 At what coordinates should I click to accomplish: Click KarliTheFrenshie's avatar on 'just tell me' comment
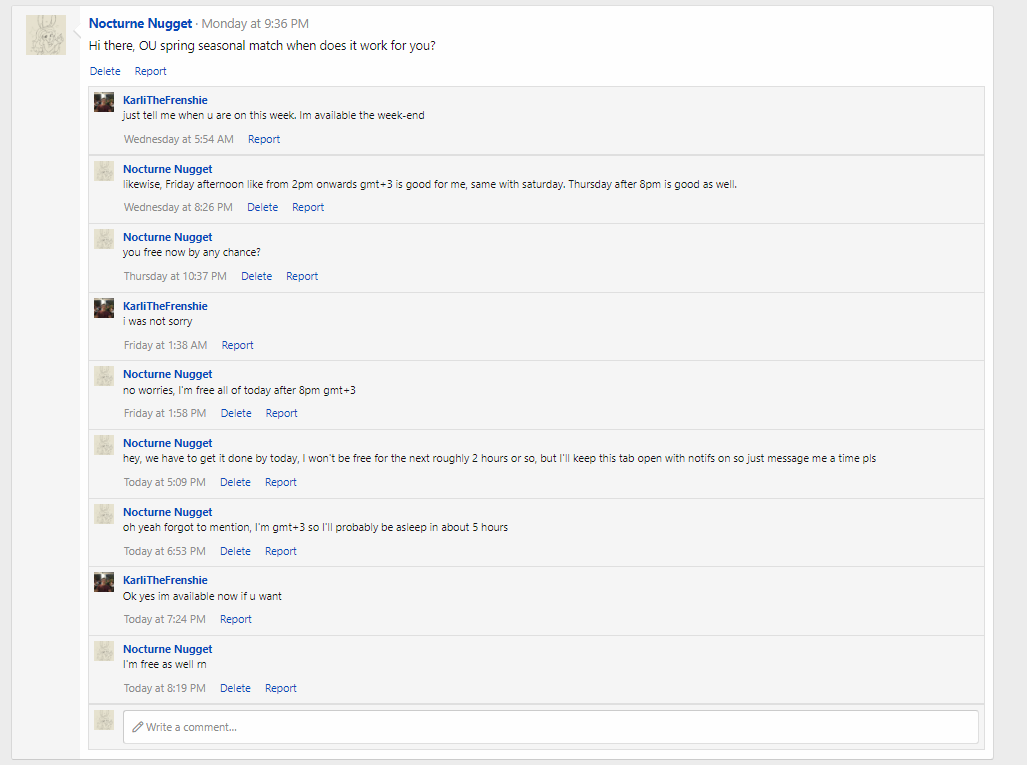click(x=104, y=103)
